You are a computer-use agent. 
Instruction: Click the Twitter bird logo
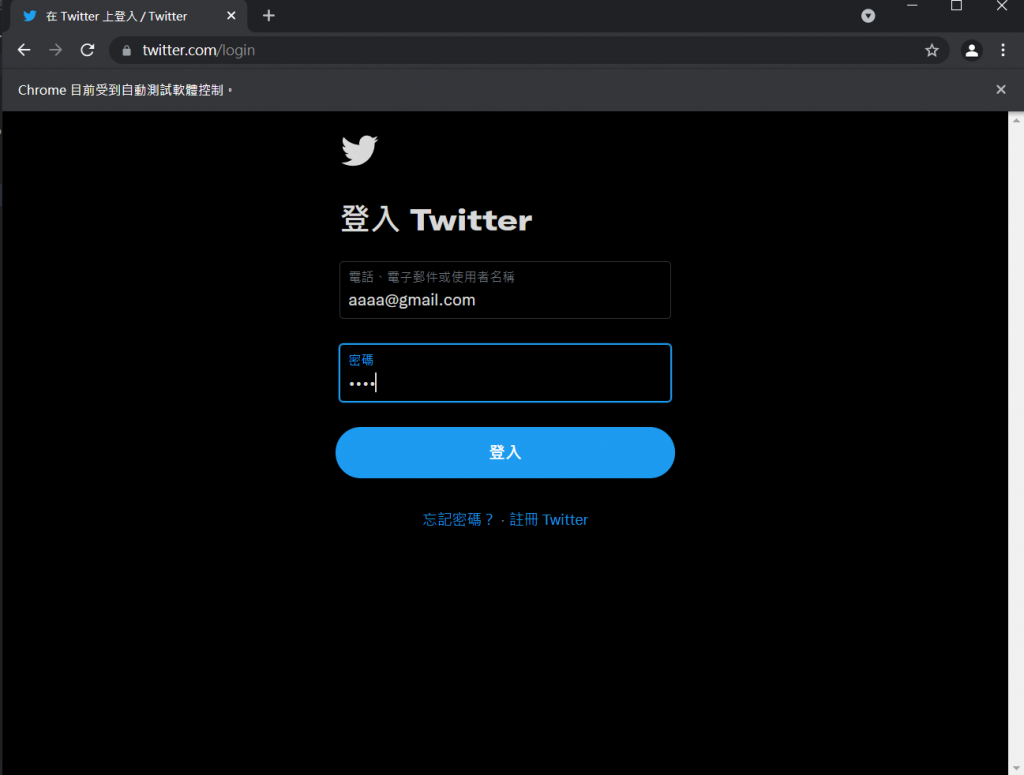tap(359, 151)
